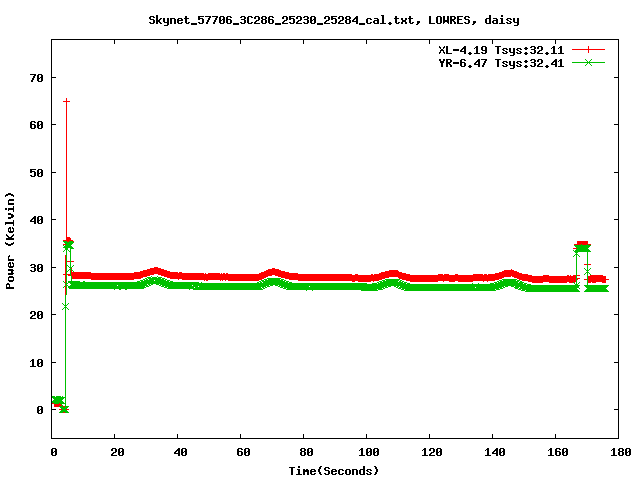Click the Time(Seconds) axis label

pos(334,471)
